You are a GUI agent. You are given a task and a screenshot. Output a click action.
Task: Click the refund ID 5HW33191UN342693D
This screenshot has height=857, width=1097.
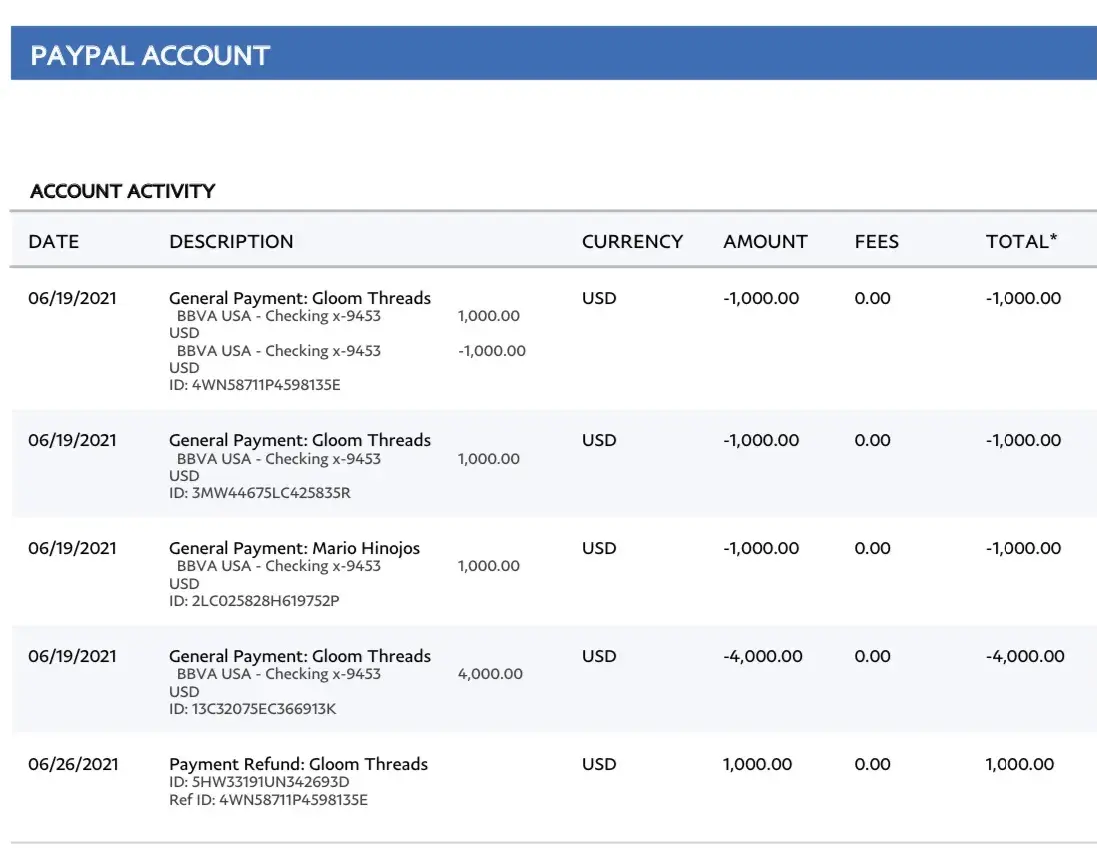pos(259,782)
